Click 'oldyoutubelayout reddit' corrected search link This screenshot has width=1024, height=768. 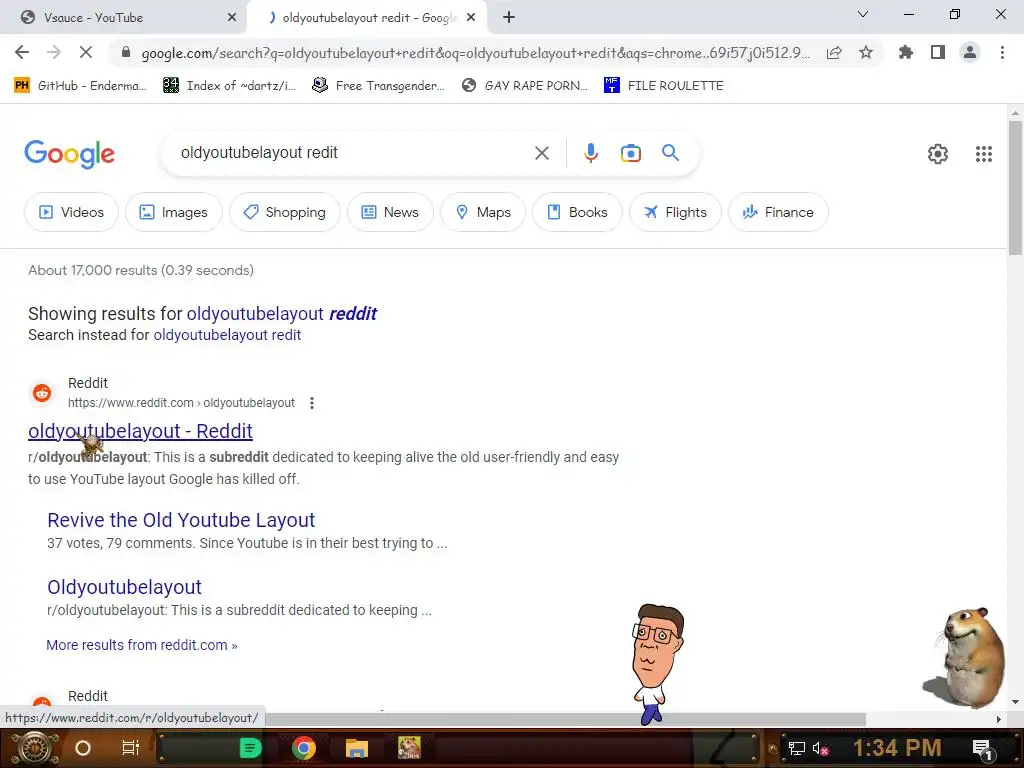point(281,313)
